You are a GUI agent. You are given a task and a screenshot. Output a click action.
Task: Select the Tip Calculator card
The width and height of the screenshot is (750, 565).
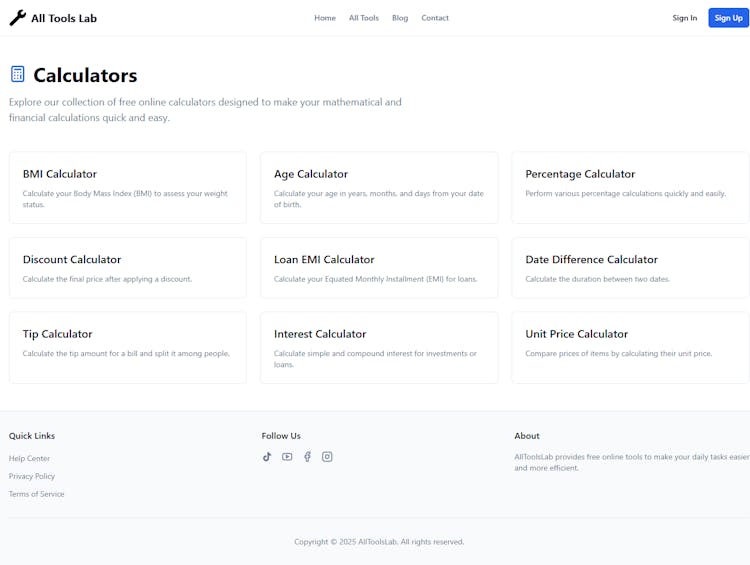(127, 347)
